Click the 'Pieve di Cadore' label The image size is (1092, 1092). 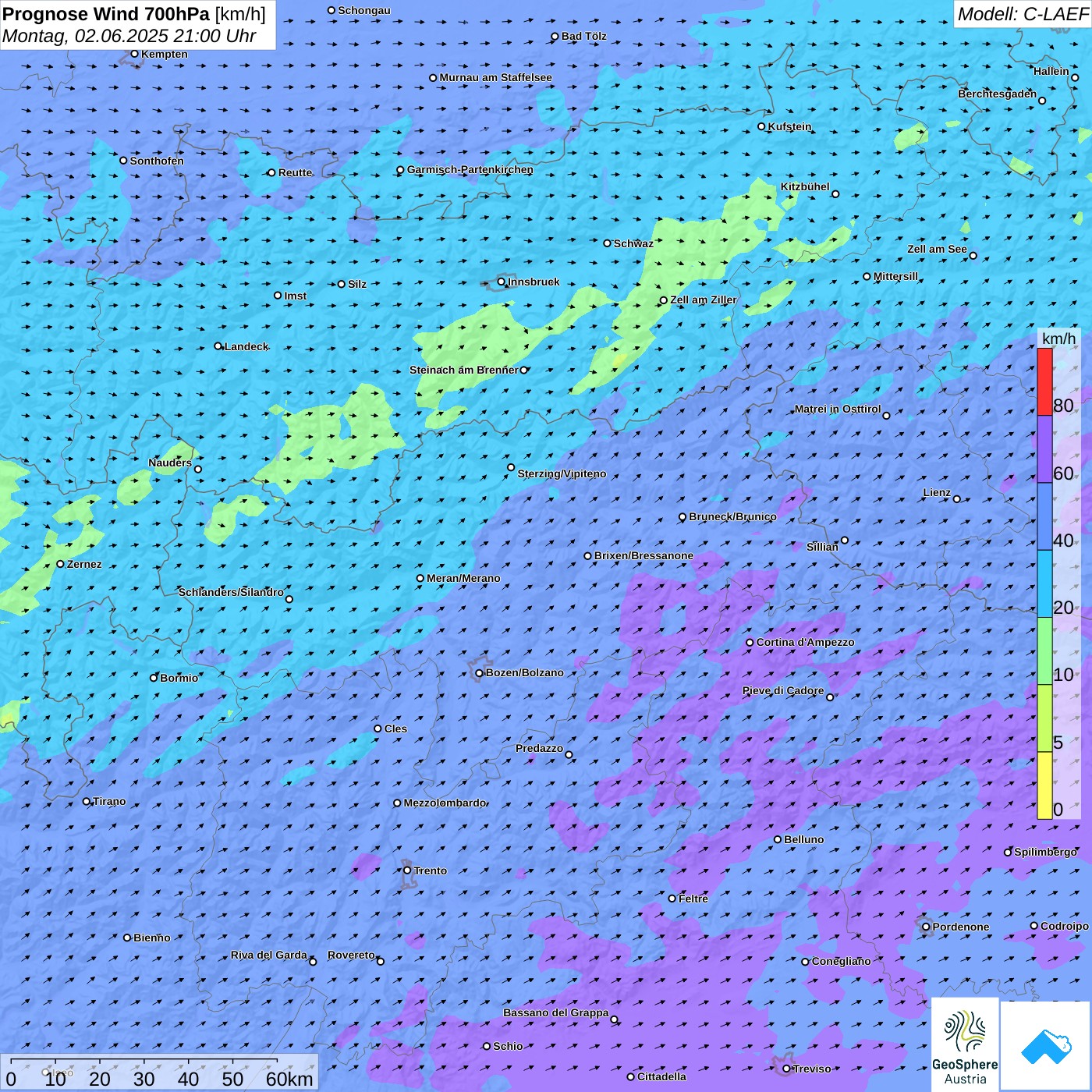click(x=782, y=690)
